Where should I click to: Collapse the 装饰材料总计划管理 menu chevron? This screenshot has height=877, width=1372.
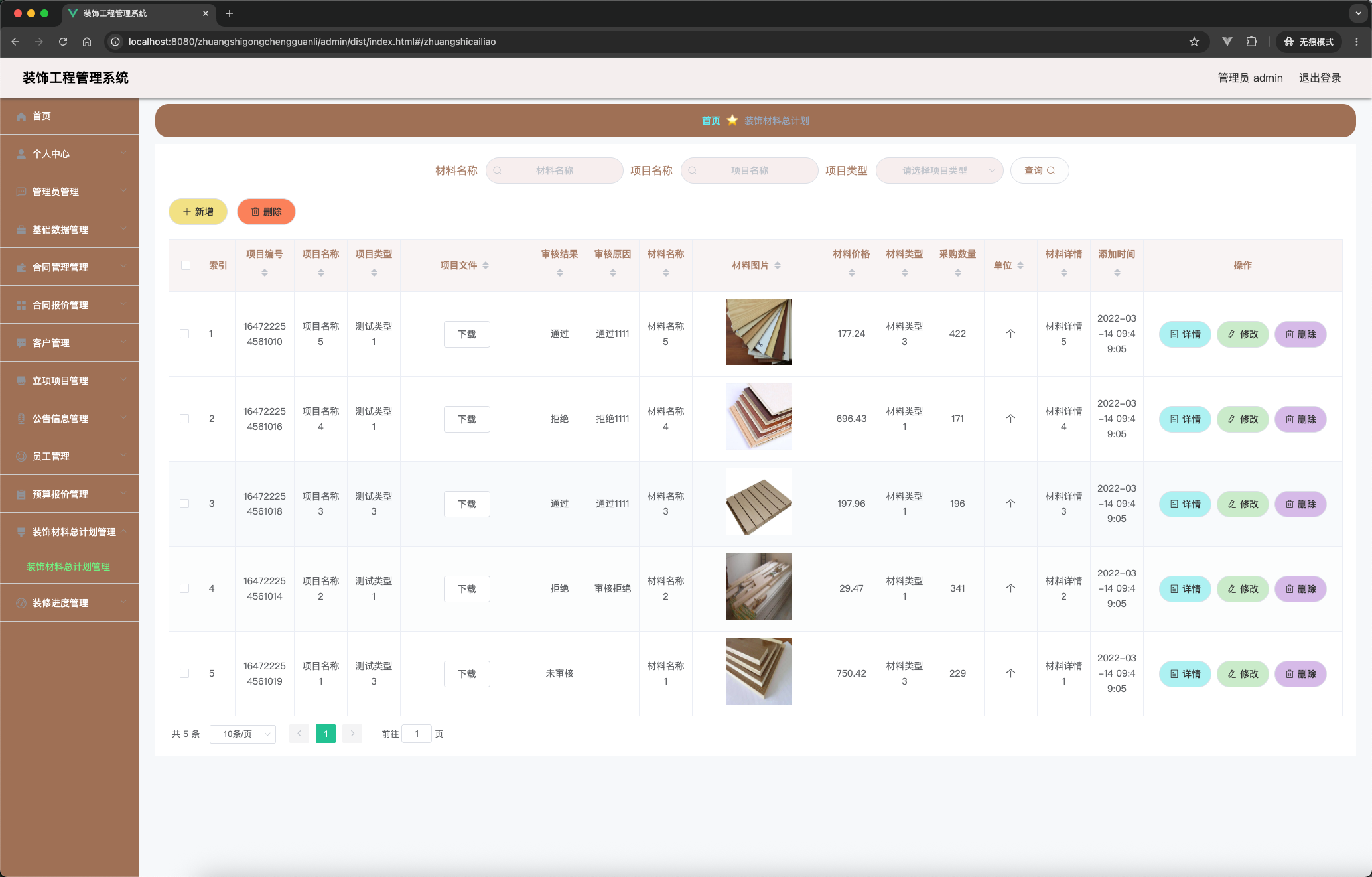[123, 531]
